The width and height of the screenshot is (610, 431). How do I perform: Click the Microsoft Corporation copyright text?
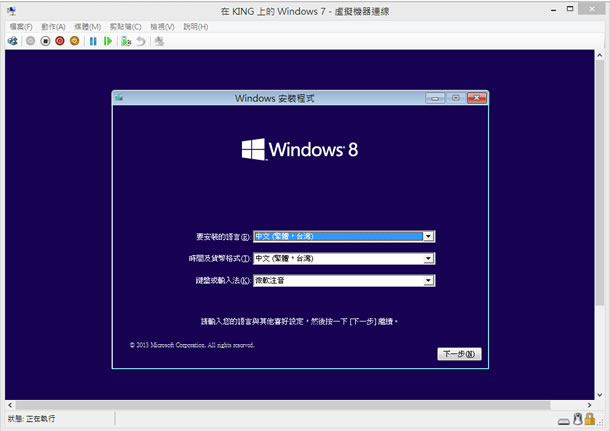click(x=192, y=345)
